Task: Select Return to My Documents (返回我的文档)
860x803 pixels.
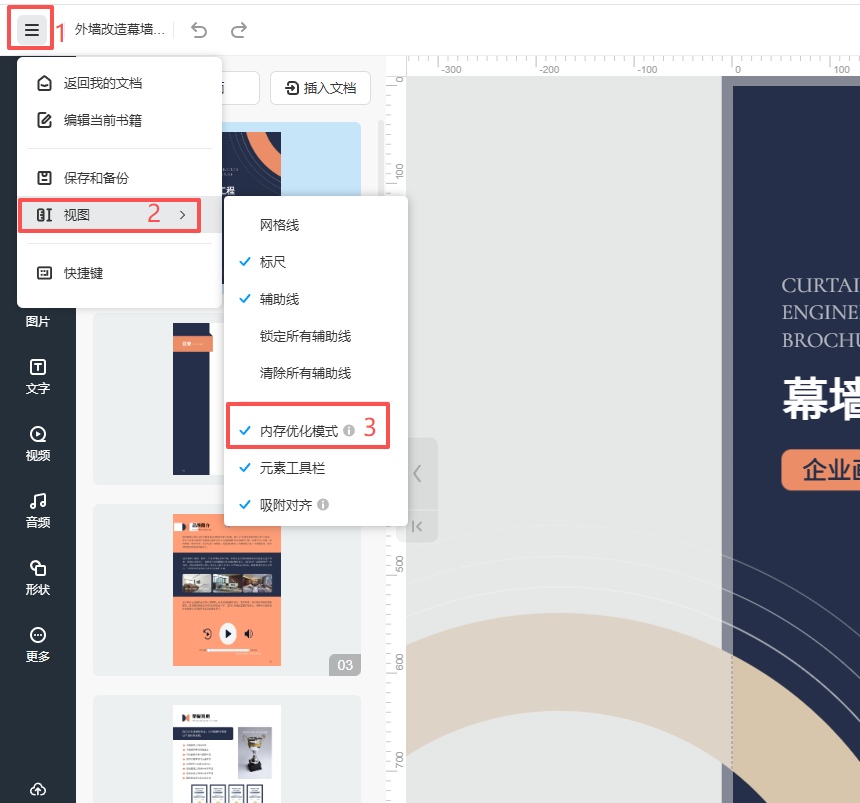Action: (102, 84)
